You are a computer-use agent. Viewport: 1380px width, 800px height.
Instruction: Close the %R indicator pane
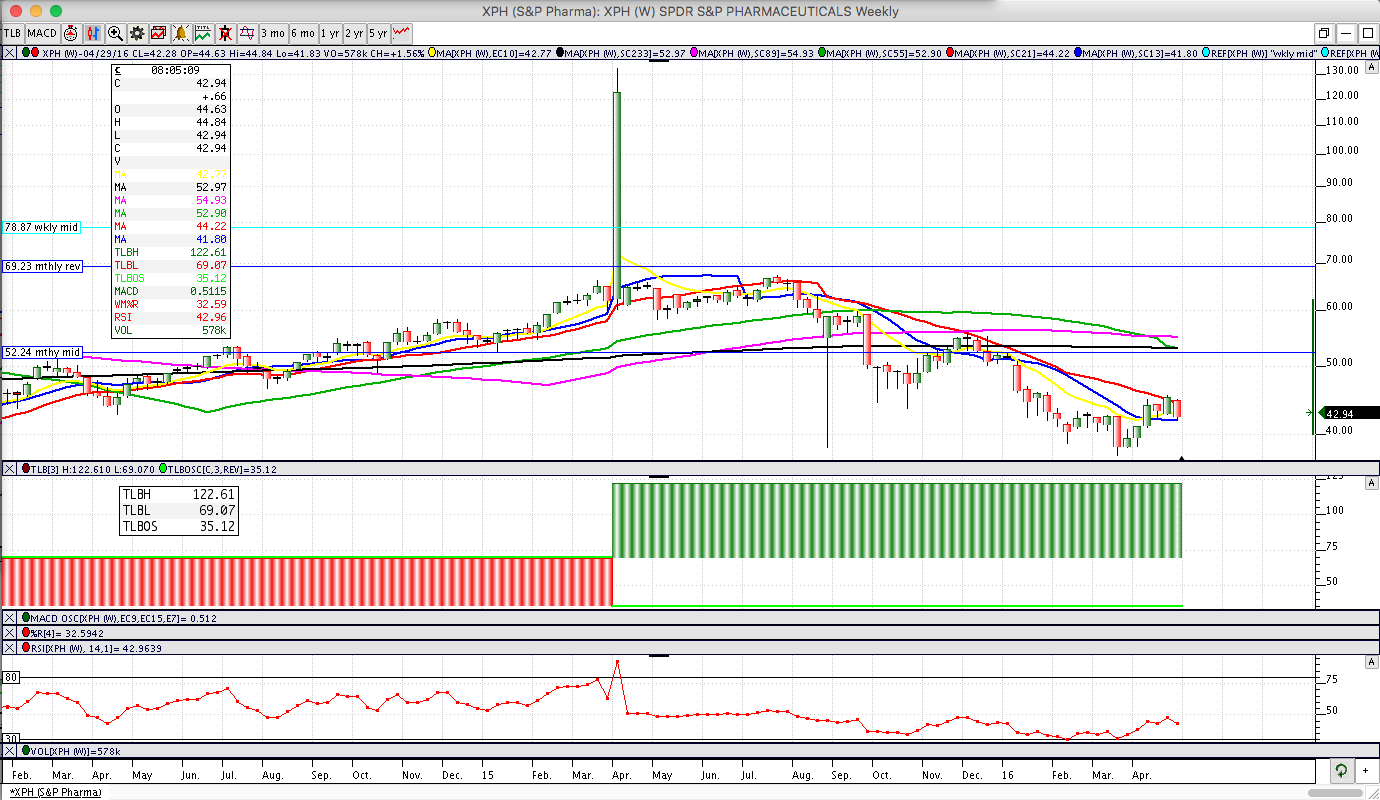coord(9,633)
